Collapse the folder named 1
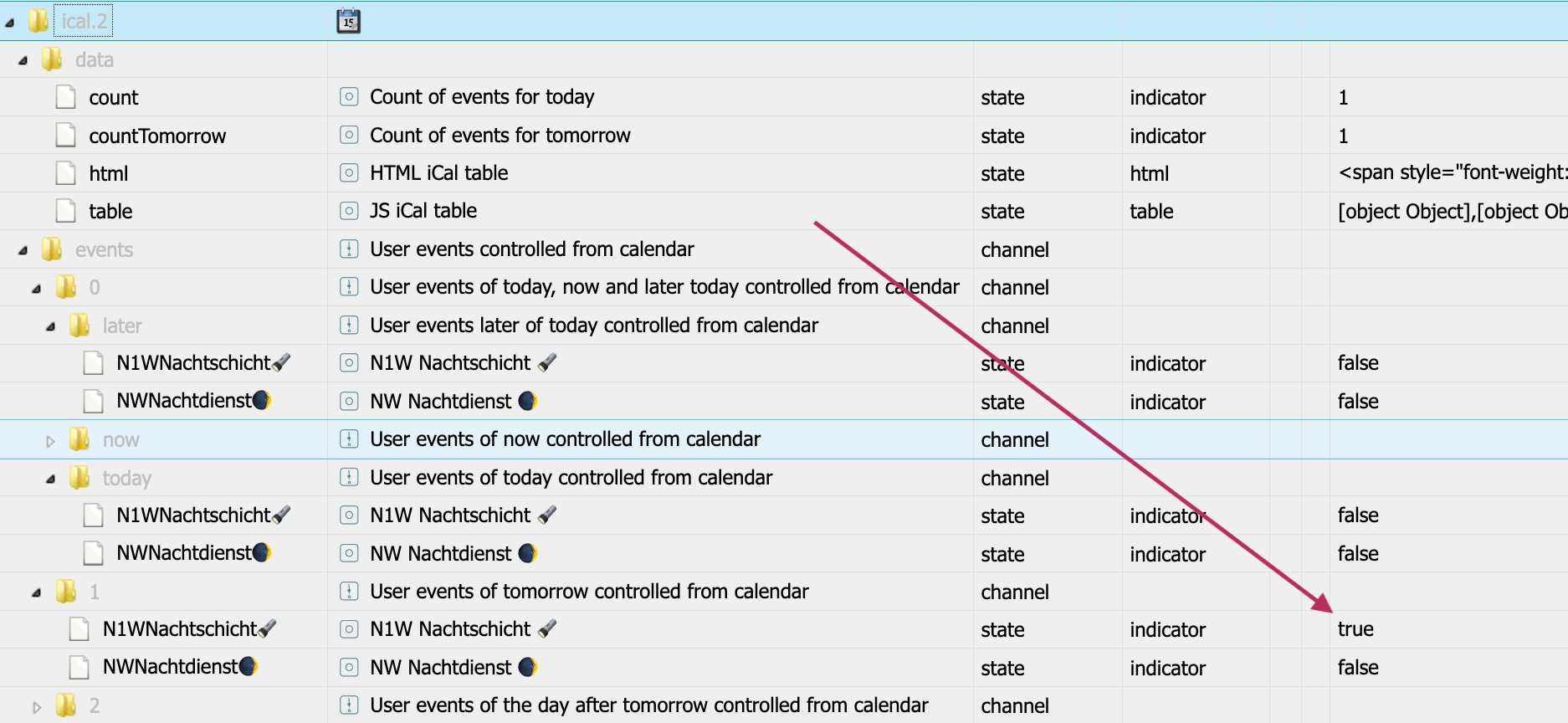Screen dimensions: 1568x723 click(37, 592)
